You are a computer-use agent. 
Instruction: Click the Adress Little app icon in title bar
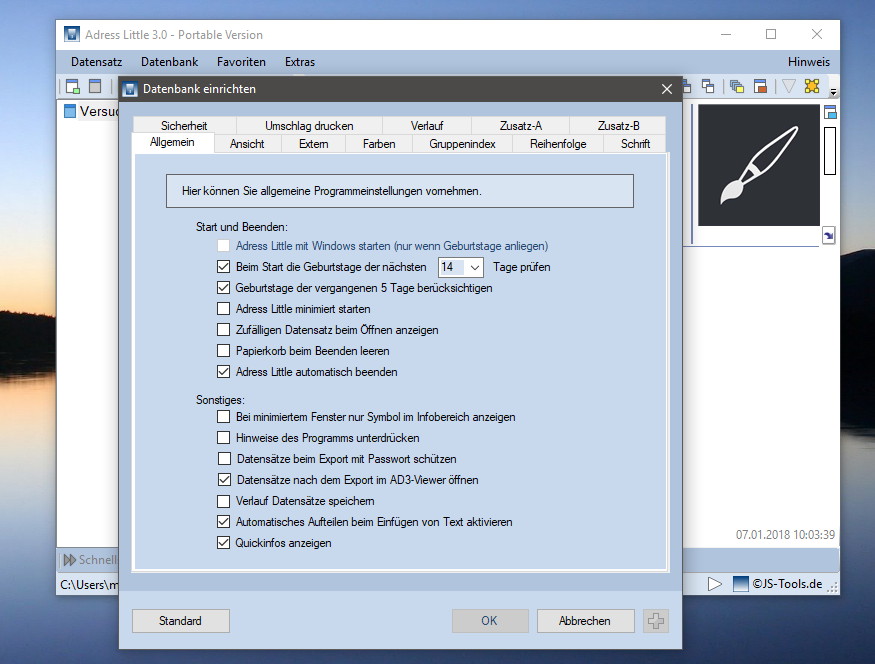[72, 35]
